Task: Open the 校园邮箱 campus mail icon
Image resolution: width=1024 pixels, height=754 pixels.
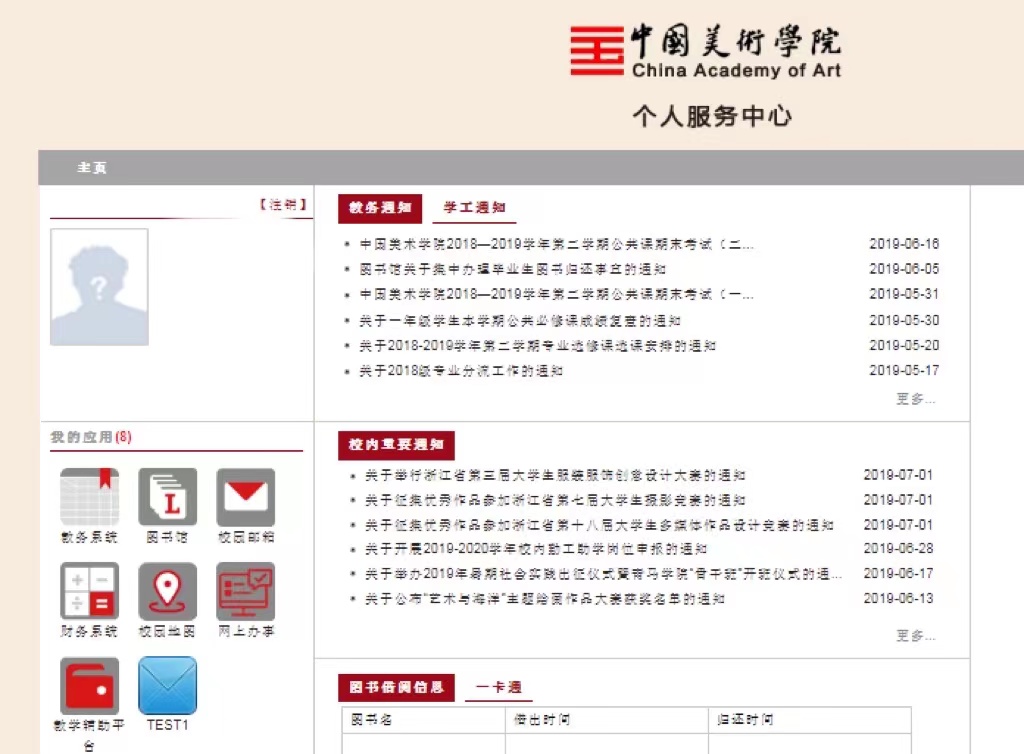Action: [246, 497]
